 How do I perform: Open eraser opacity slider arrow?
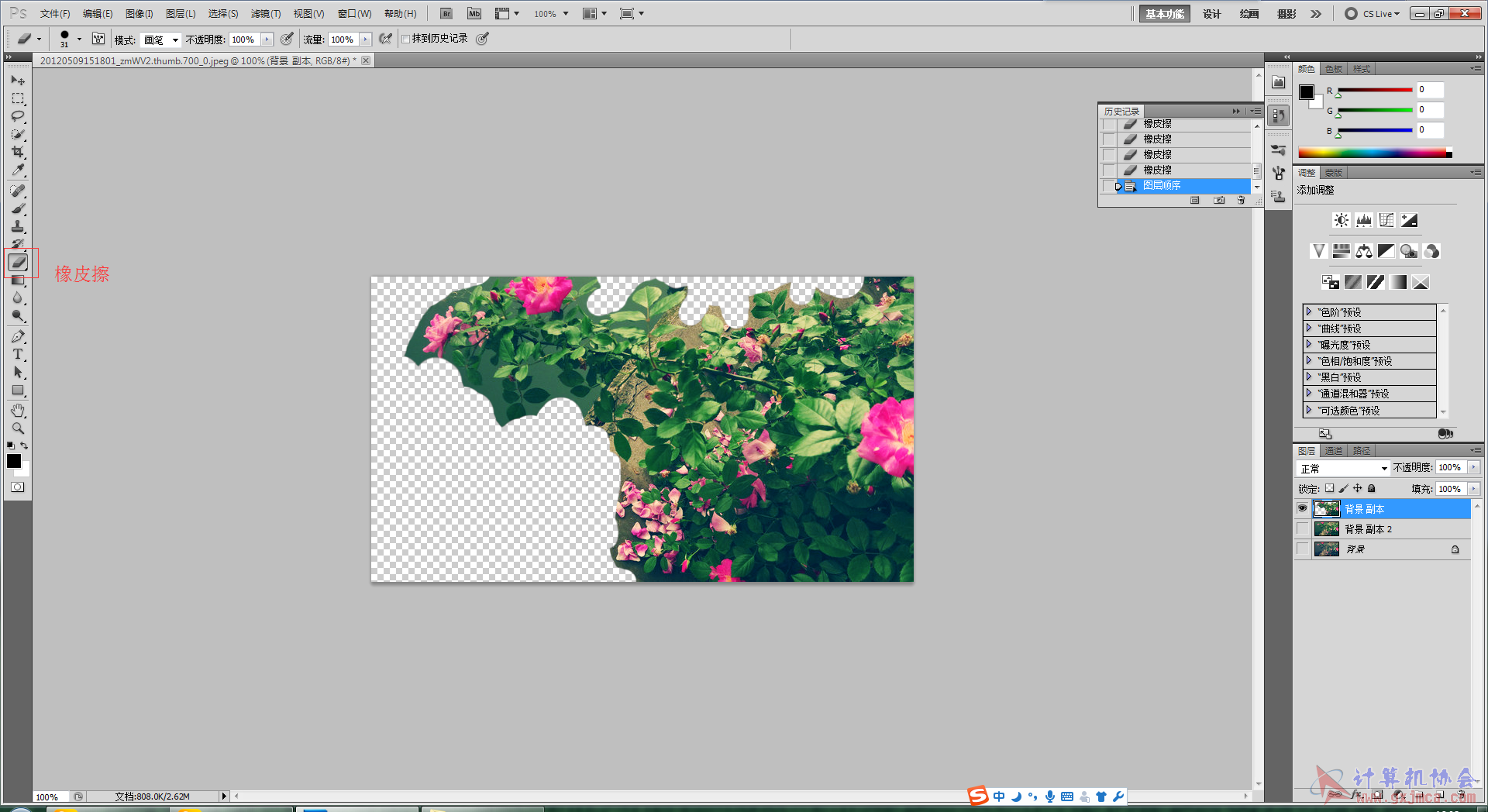[267, 40]
